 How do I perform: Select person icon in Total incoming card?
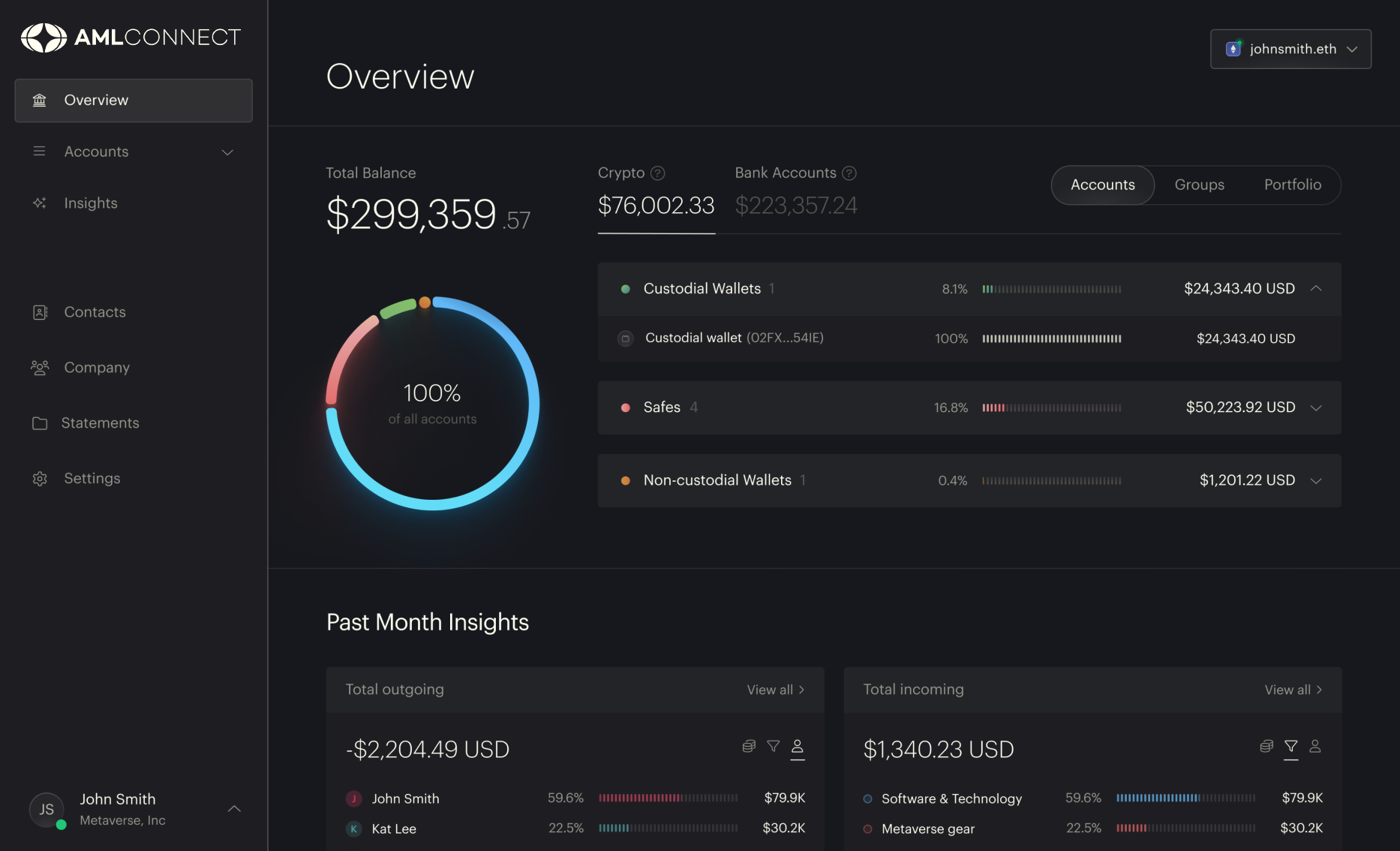point(1315,746)
